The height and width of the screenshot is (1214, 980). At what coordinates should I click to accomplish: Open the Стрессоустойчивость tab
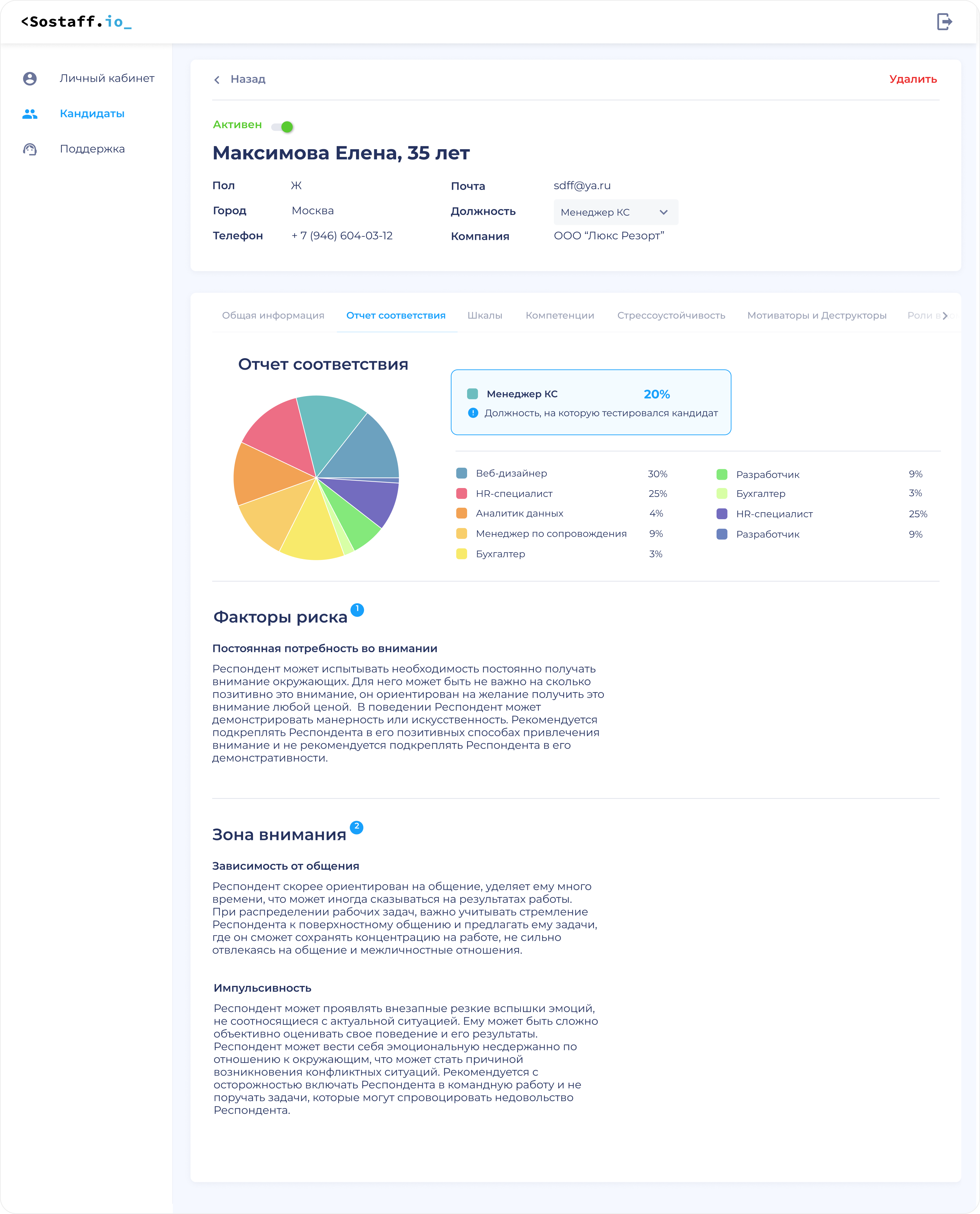671,316
